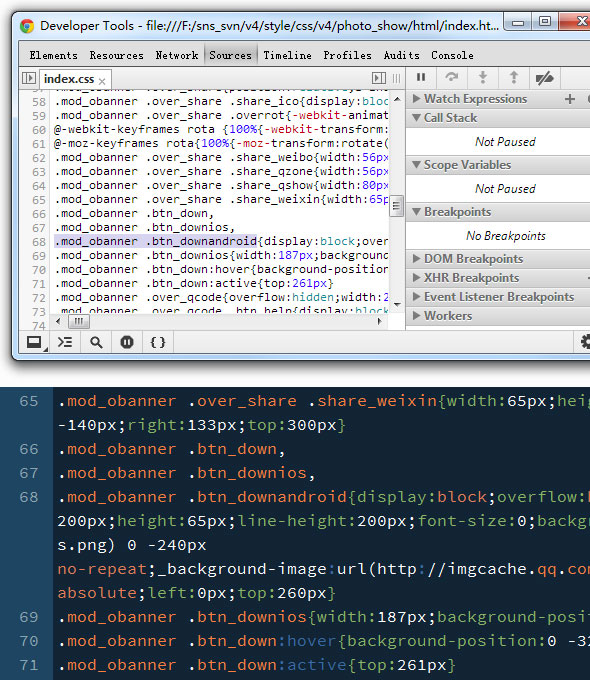The height and width of the screenshot is (680, 590).
Task: Click the step over icon
Action: pos(452,77)
